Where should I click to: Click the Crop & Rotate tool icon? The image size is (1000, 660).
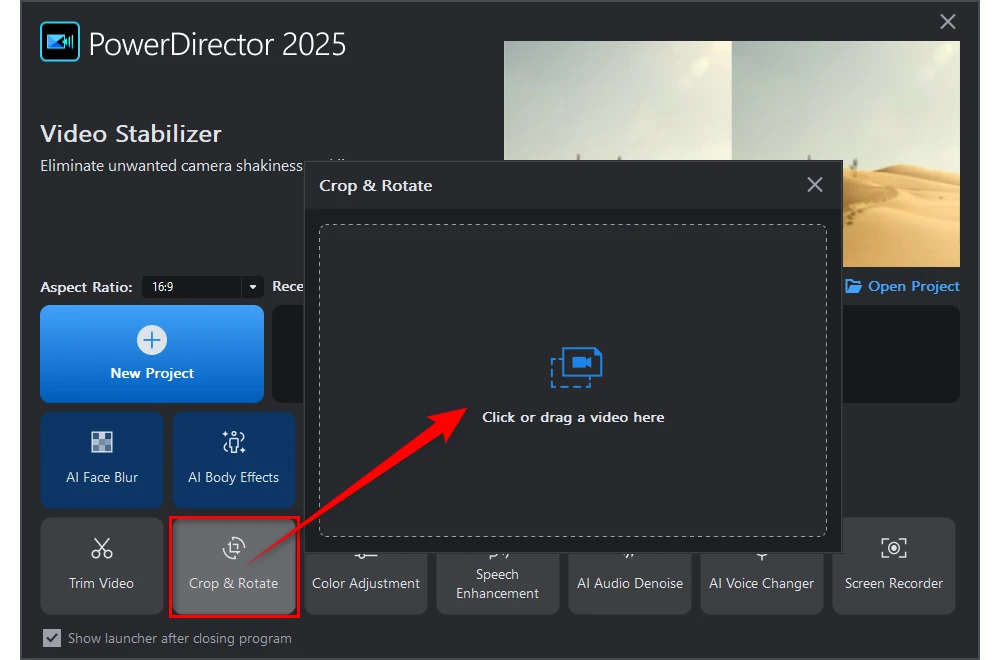click(234, 547)
